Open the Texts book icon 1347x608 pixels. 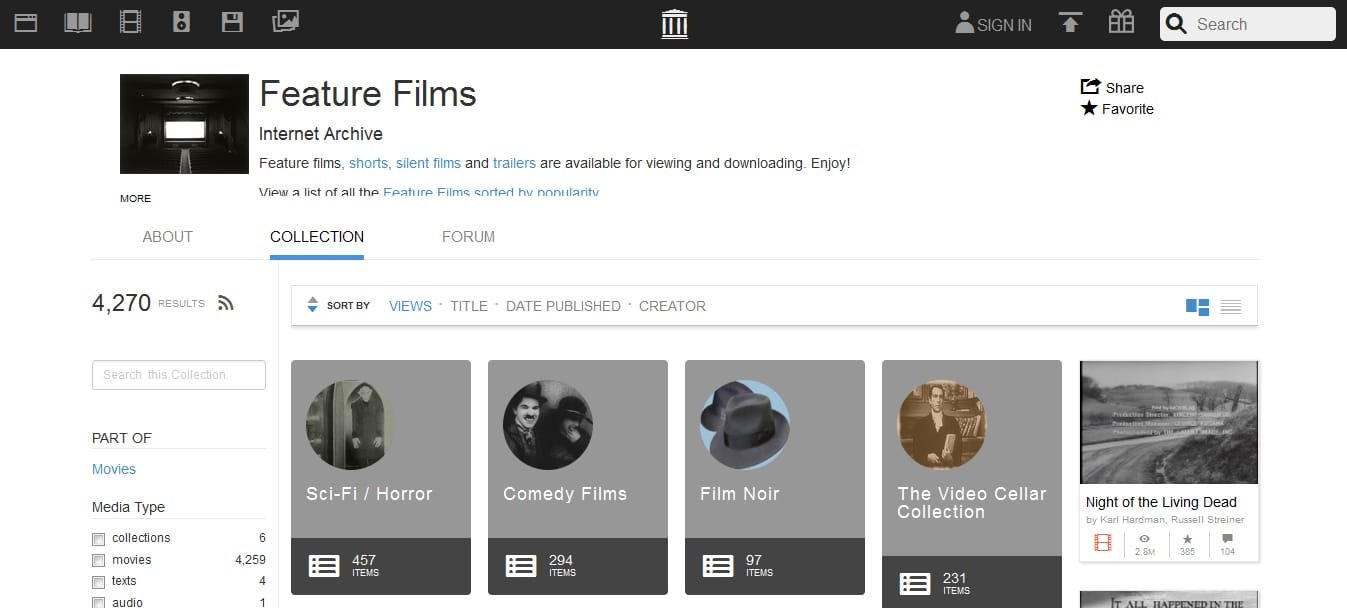(x=78, y=22)
